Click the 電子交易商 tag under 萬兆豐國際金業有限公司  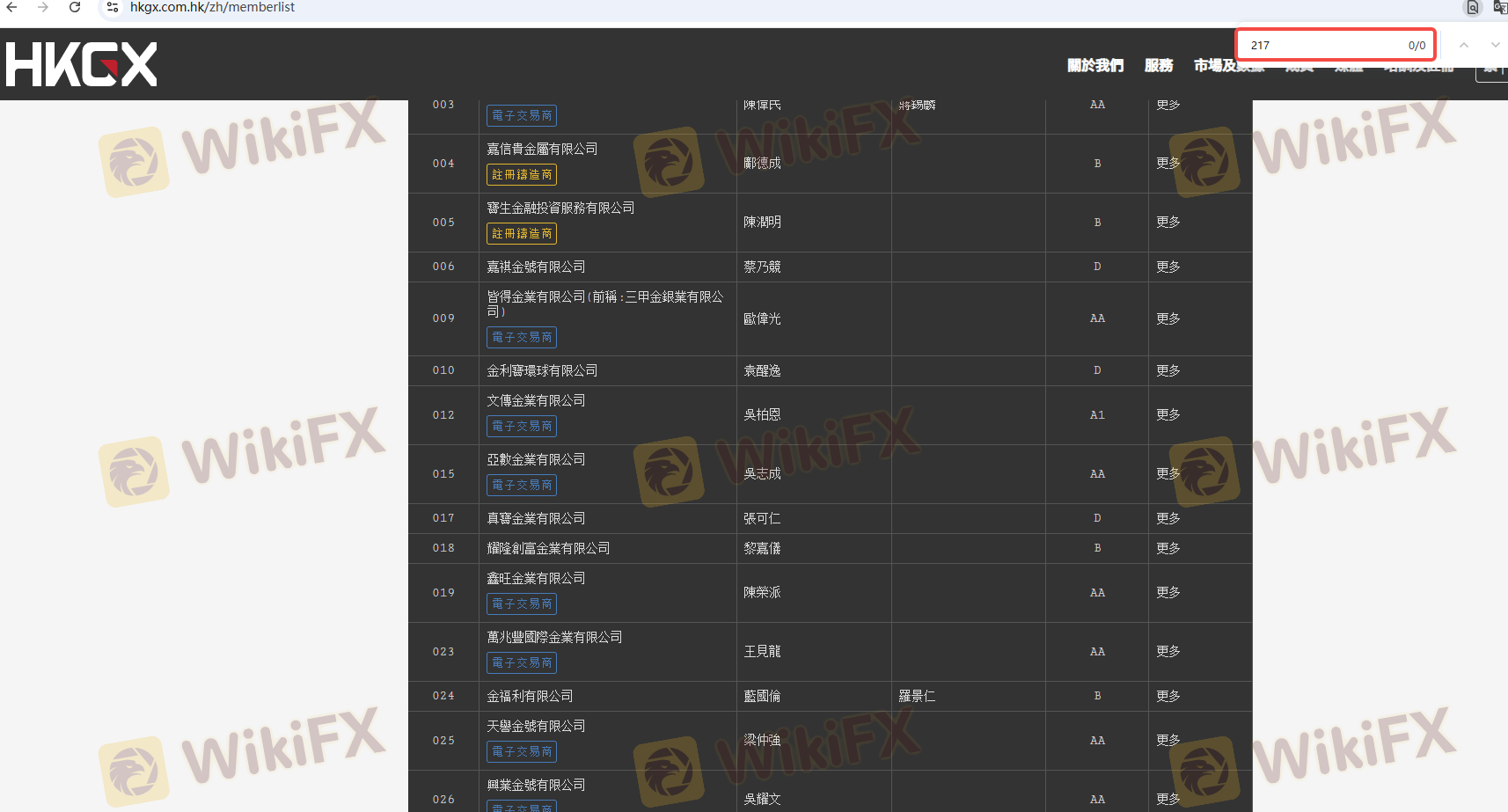(x=522, y=663)
